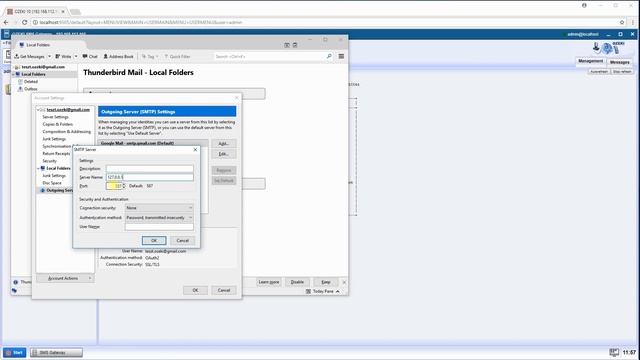Cancel the SMTP Server dialog
Image resolution: width=640 pixels, height=360 pixels.
[x=182, y=240]
